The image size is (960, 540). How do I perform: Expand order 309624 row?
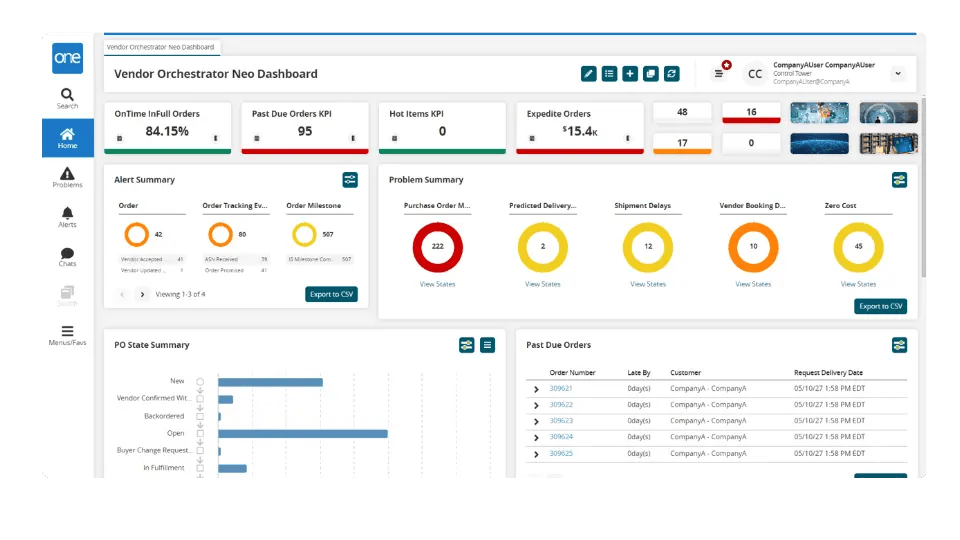click(x=536, y=437)
